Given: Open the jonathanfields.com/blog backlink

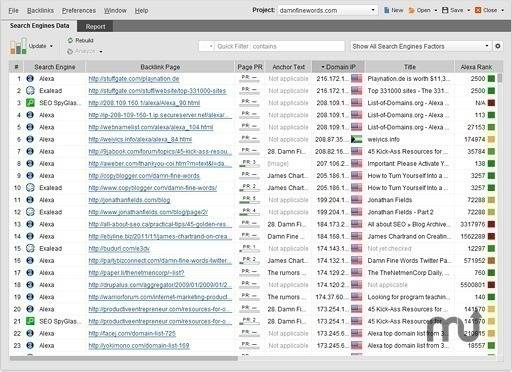Looking at the screenshot, I should click(129, 200).
